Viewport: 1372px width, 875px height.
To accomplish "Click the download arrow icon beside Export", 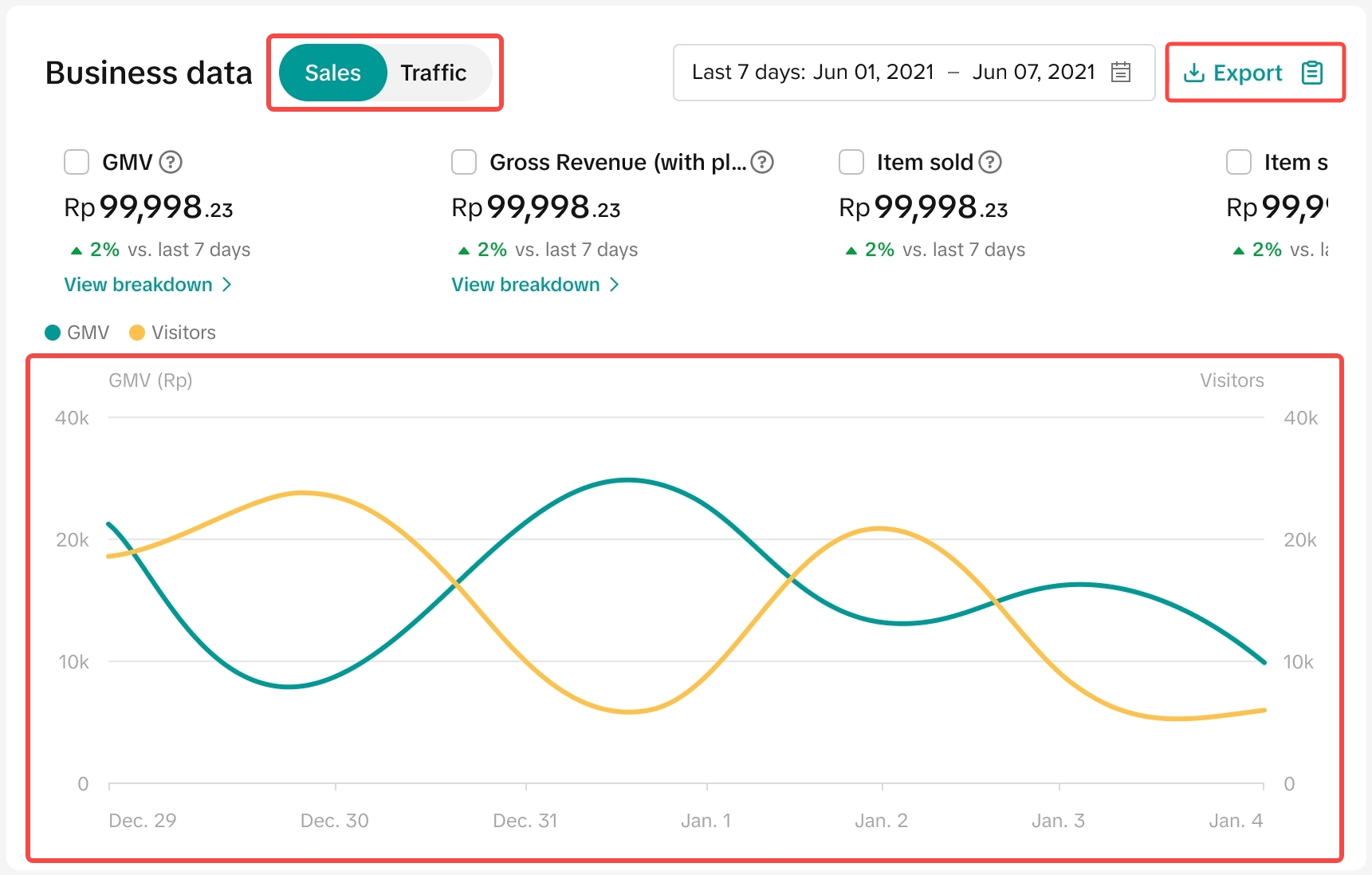I will (x=1193, y=73).
